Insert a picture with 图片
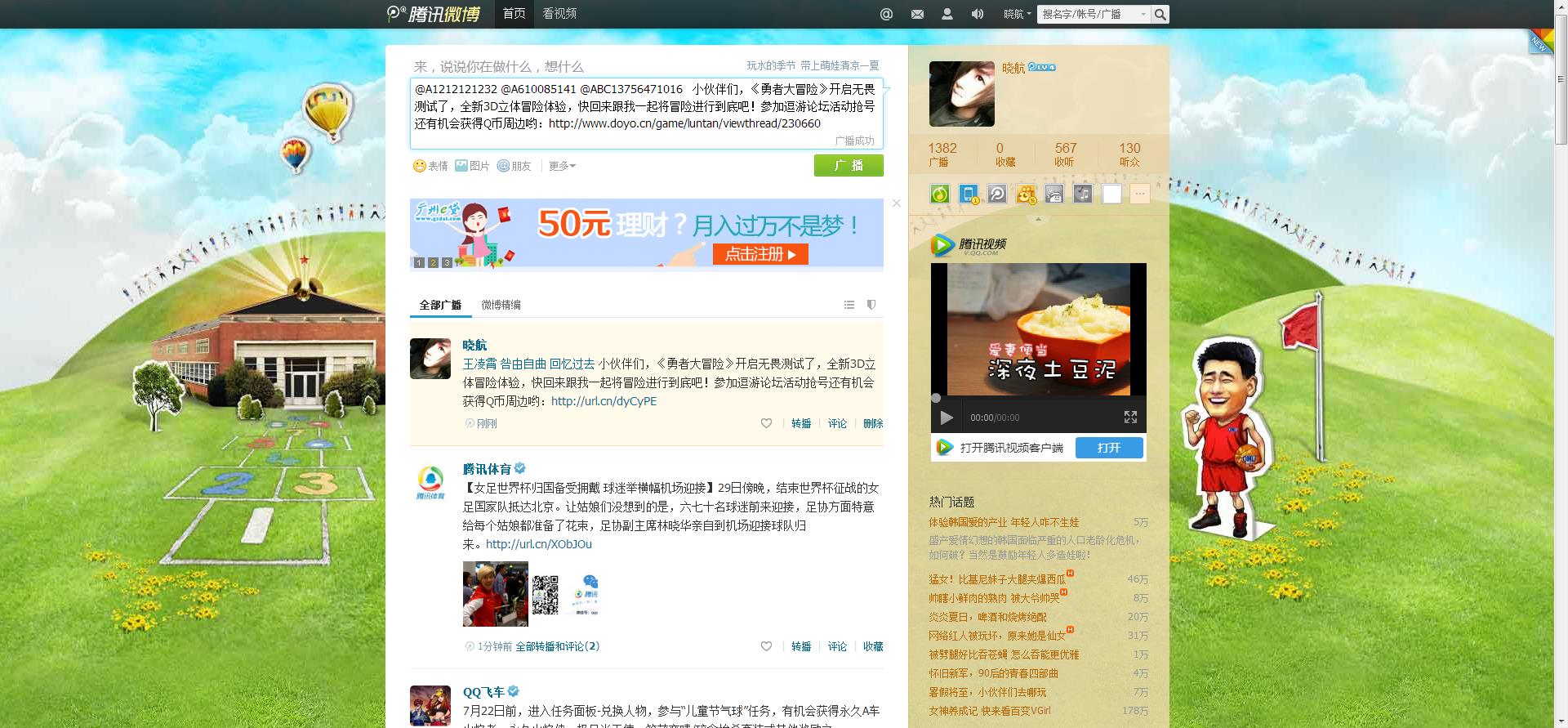Viewport: 1568px width, 728px height. pyautogui.click(x=472, y=166)
